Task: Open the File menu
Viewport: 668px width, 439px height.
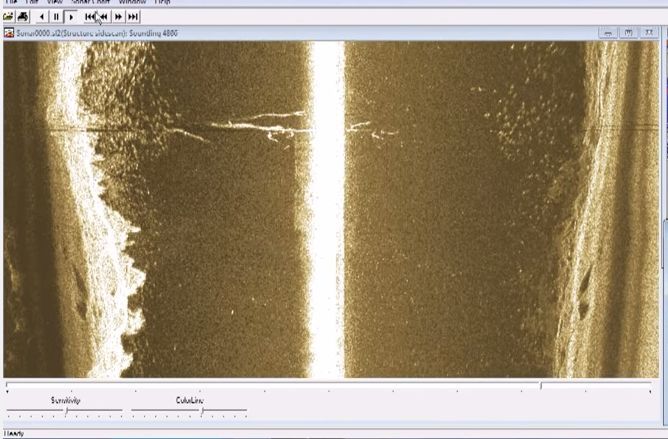Action: point(11,2)
